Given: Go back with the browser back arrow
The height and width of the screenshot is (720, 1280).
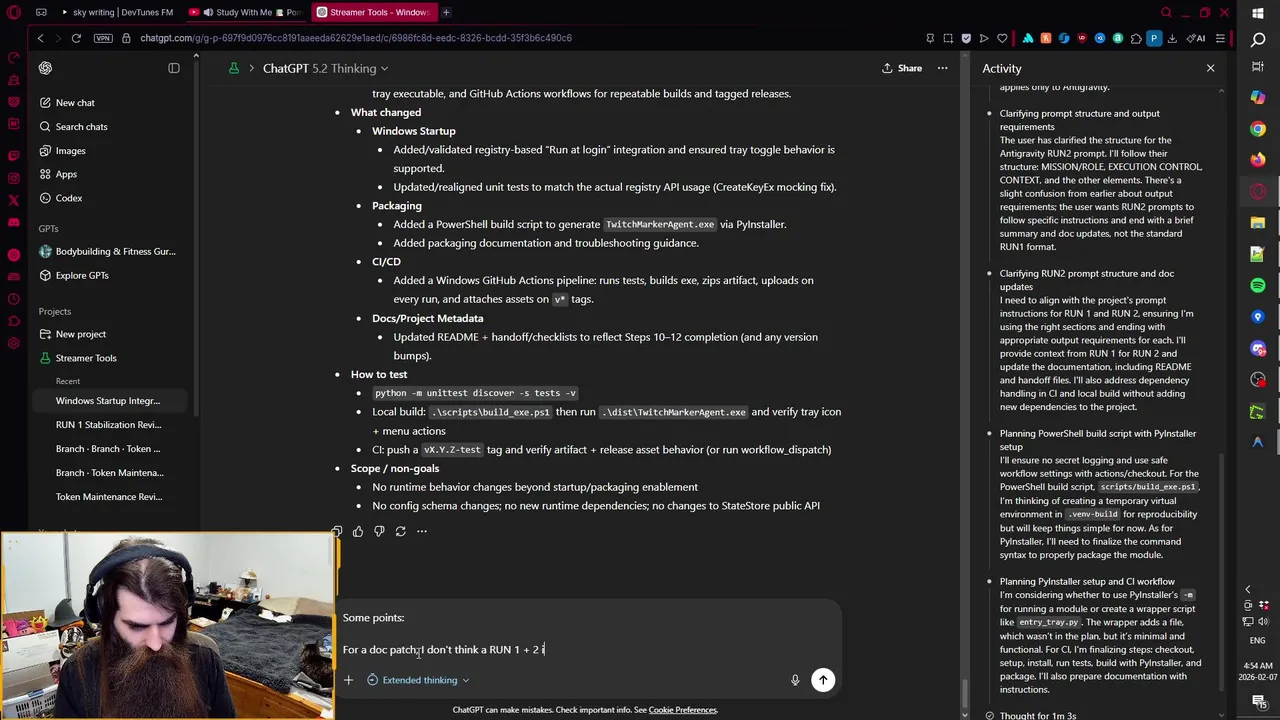Looking at the screenshot, I should [x=40, y=38].
